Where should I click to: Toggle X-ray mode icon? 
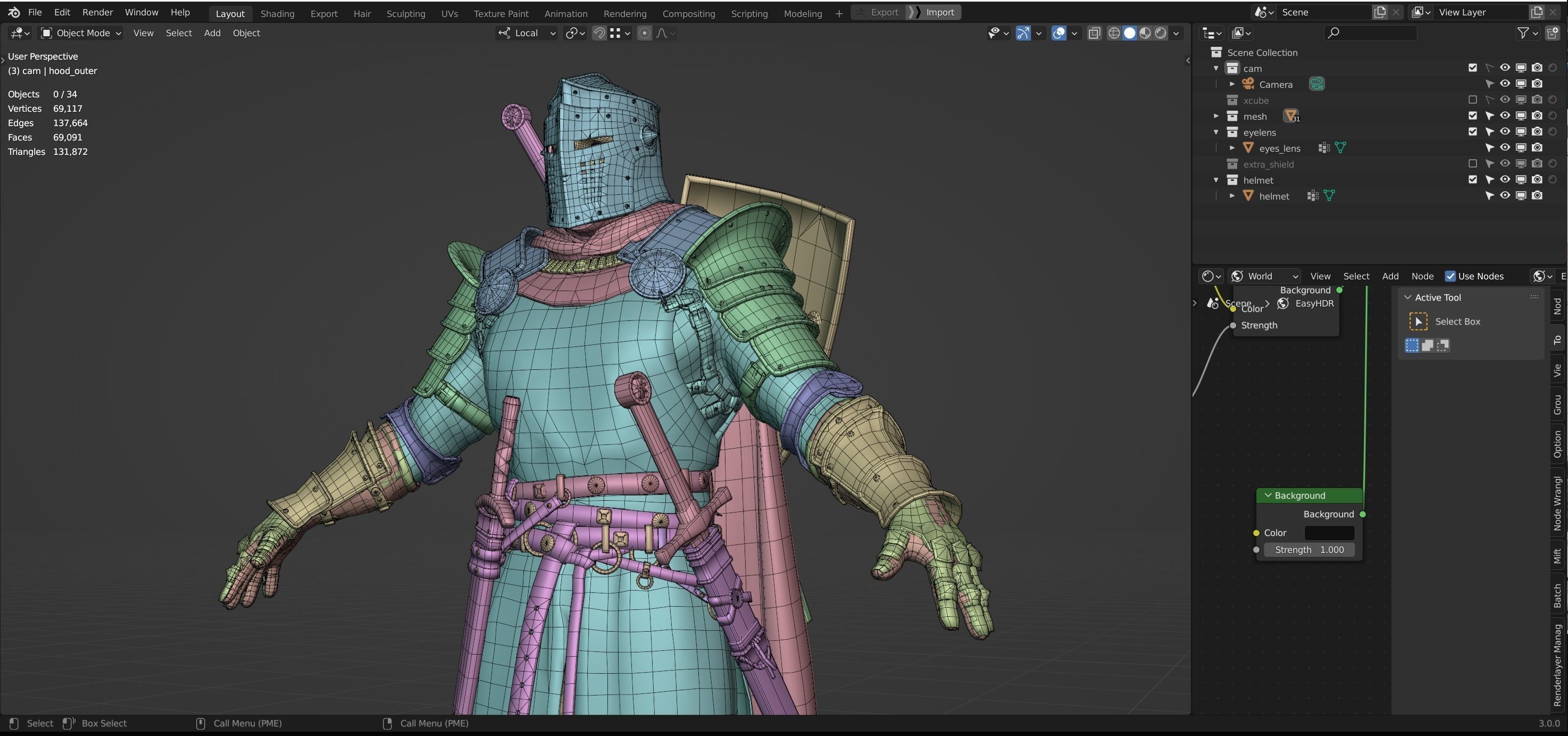[1094, 33]
